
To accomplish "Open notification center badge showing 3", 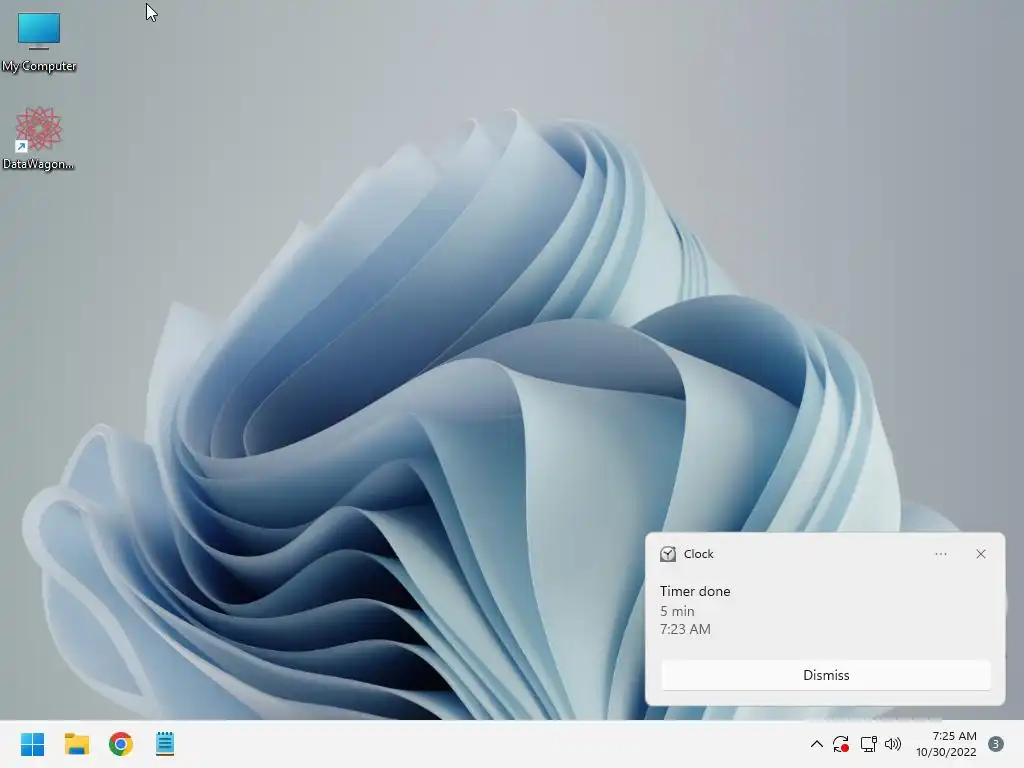I will (996, 744).
